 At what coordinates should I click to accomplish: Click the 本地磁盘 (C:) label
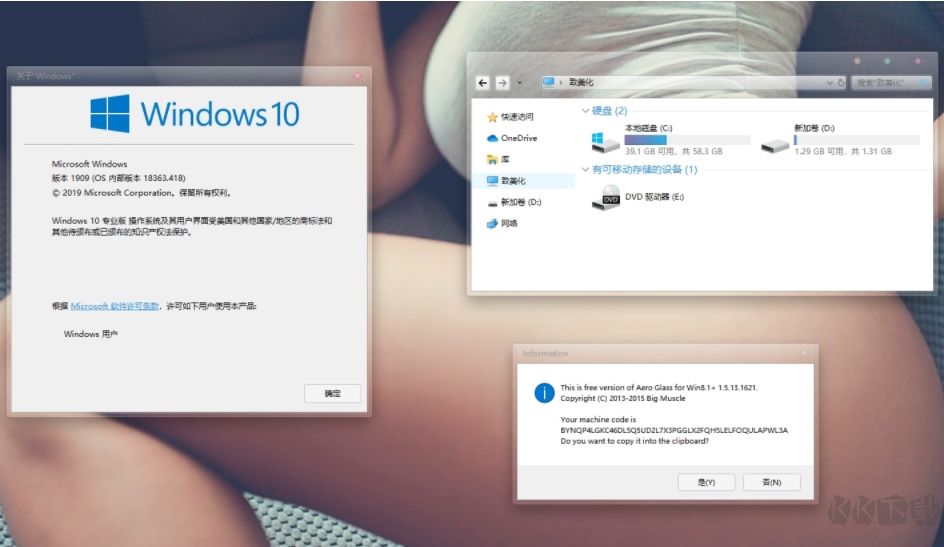click(648, 128)
